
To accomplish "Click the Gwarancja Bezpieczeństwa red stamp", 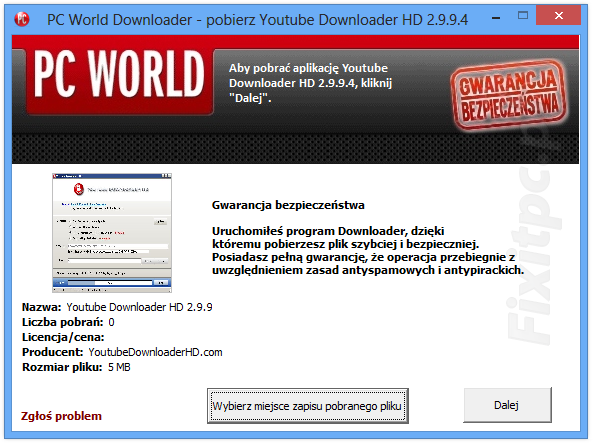I will point(509,95).
